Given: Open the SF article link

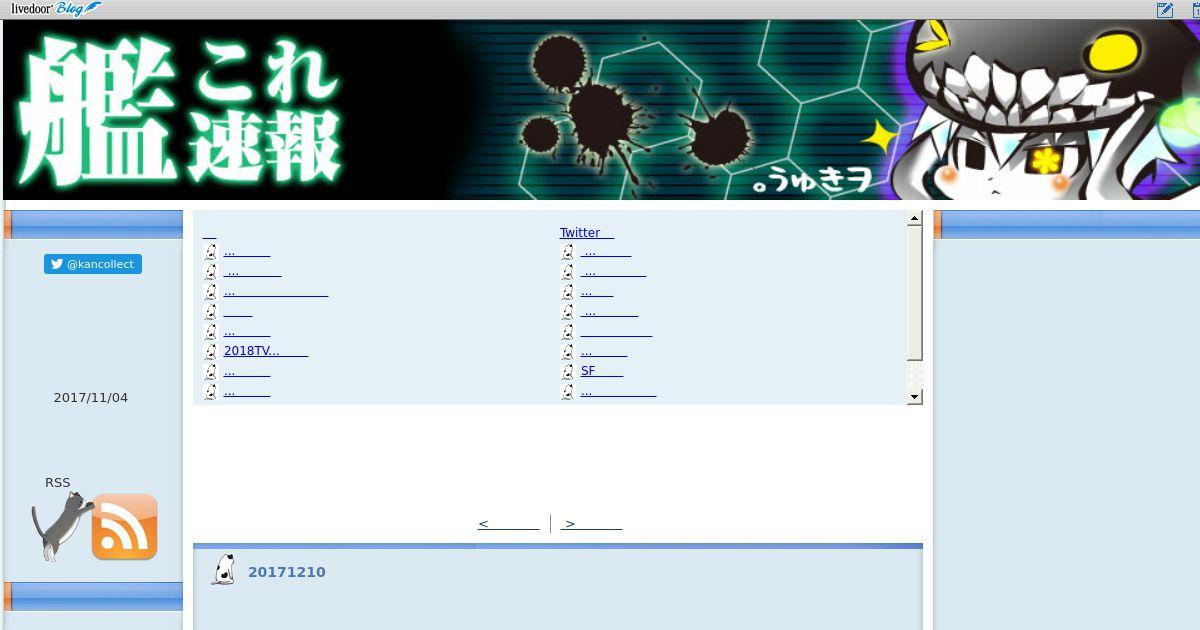Looking at the screenshot, I should 602,371.
